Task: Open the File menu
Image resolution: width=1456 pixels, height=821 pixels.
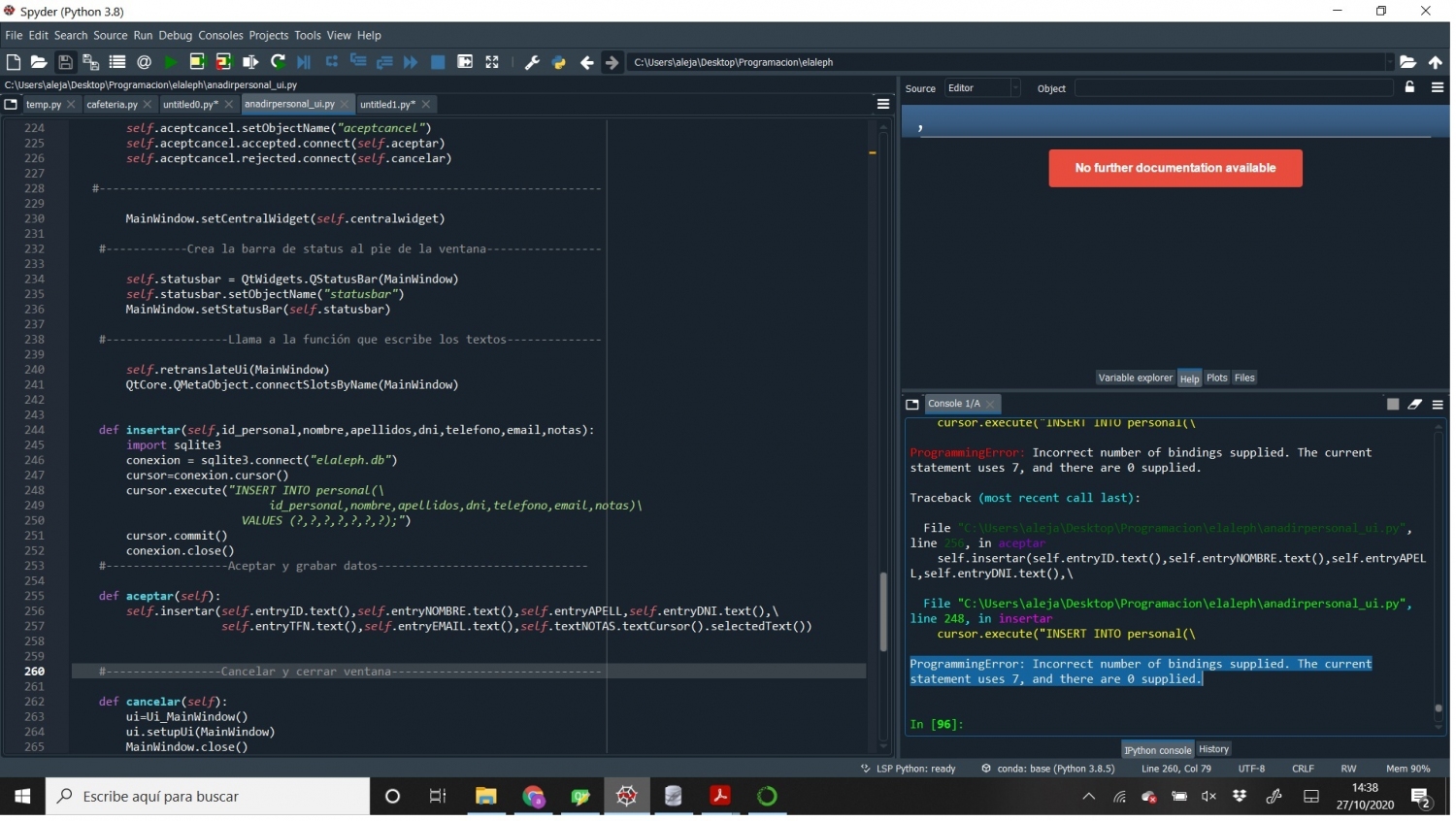Action: click(x=14, y=35)
